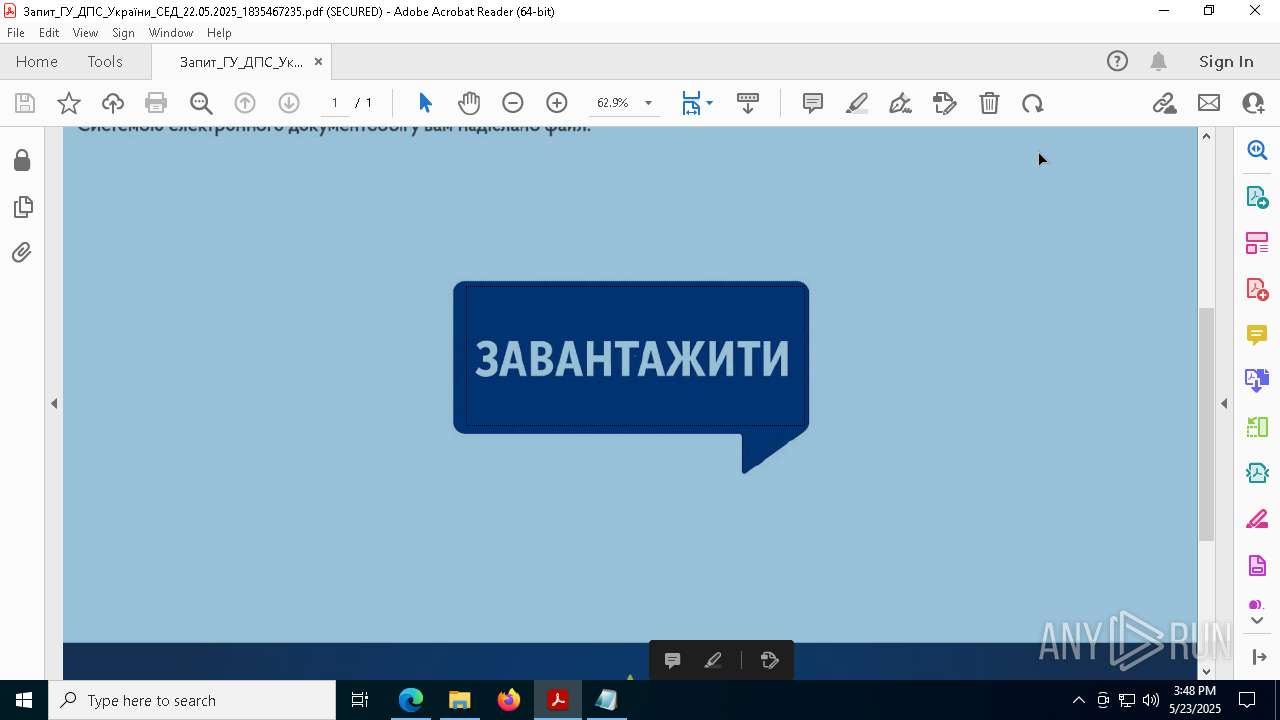Open the fit page width tool
Screen dimensions: 1280x720
tap(691, 103)
